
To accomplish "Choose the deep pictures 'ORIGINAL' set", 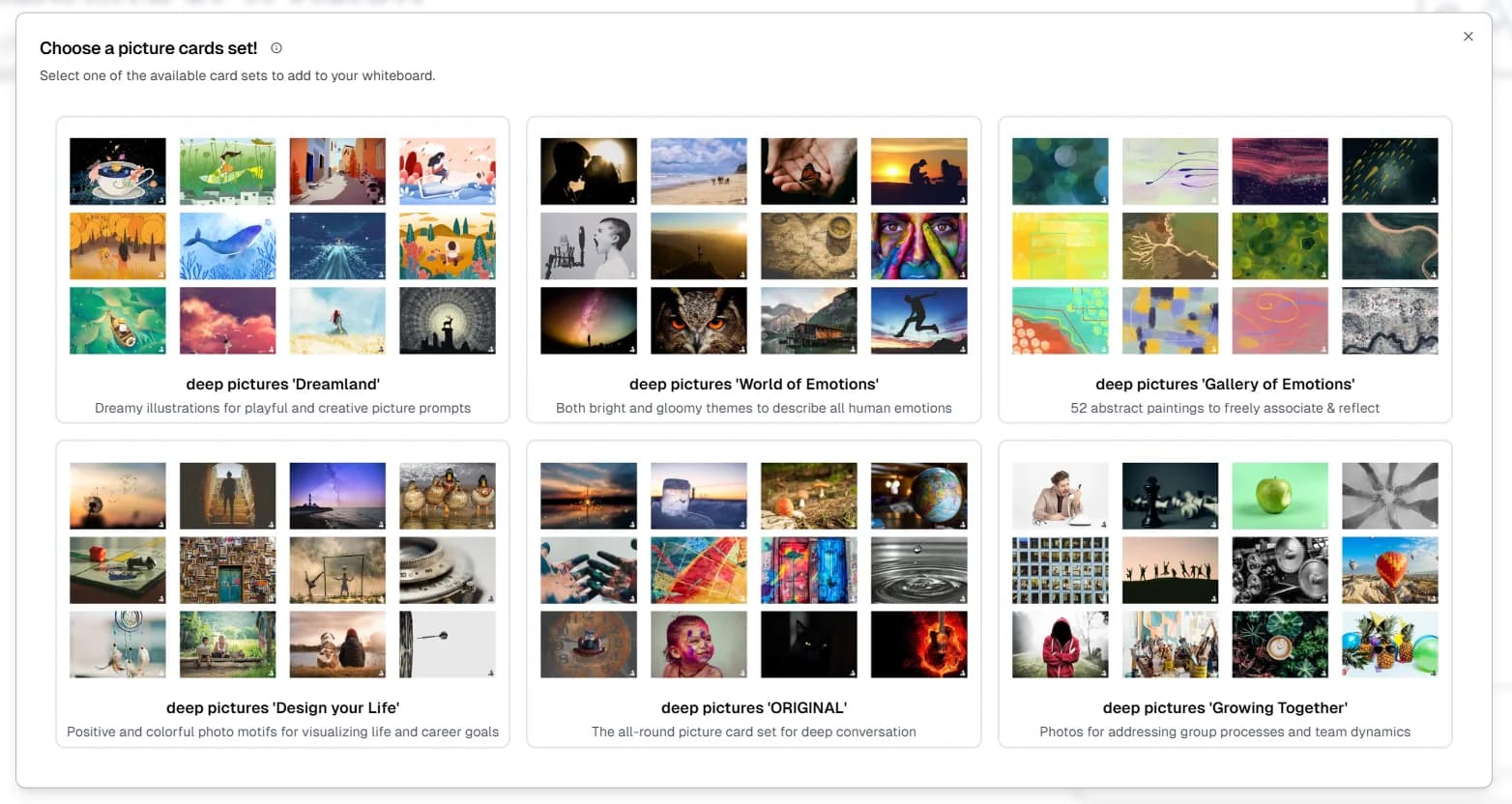I will [753, 707].
